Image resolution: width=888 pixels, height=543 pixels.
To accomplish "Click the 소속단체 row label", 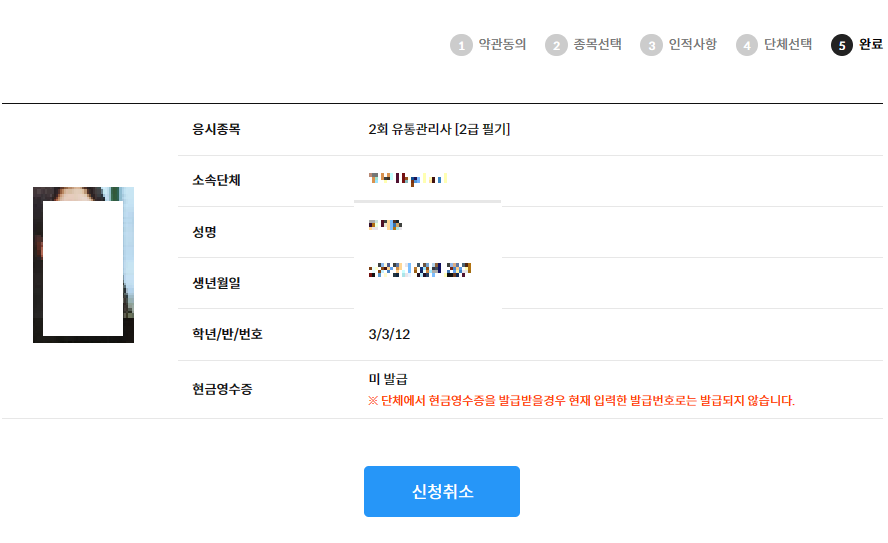I will 217,181.
